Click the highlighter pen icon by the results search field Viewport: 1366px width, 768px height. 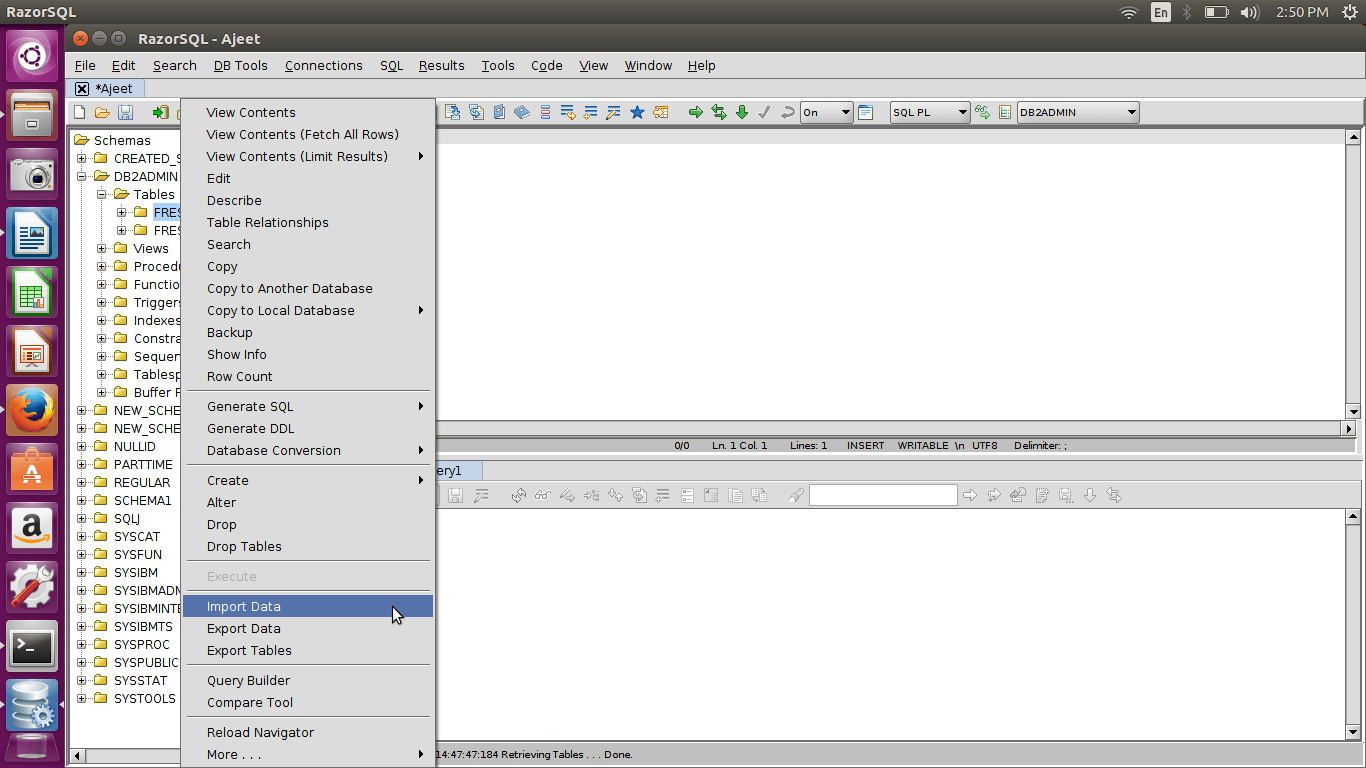tap(796, 495)
